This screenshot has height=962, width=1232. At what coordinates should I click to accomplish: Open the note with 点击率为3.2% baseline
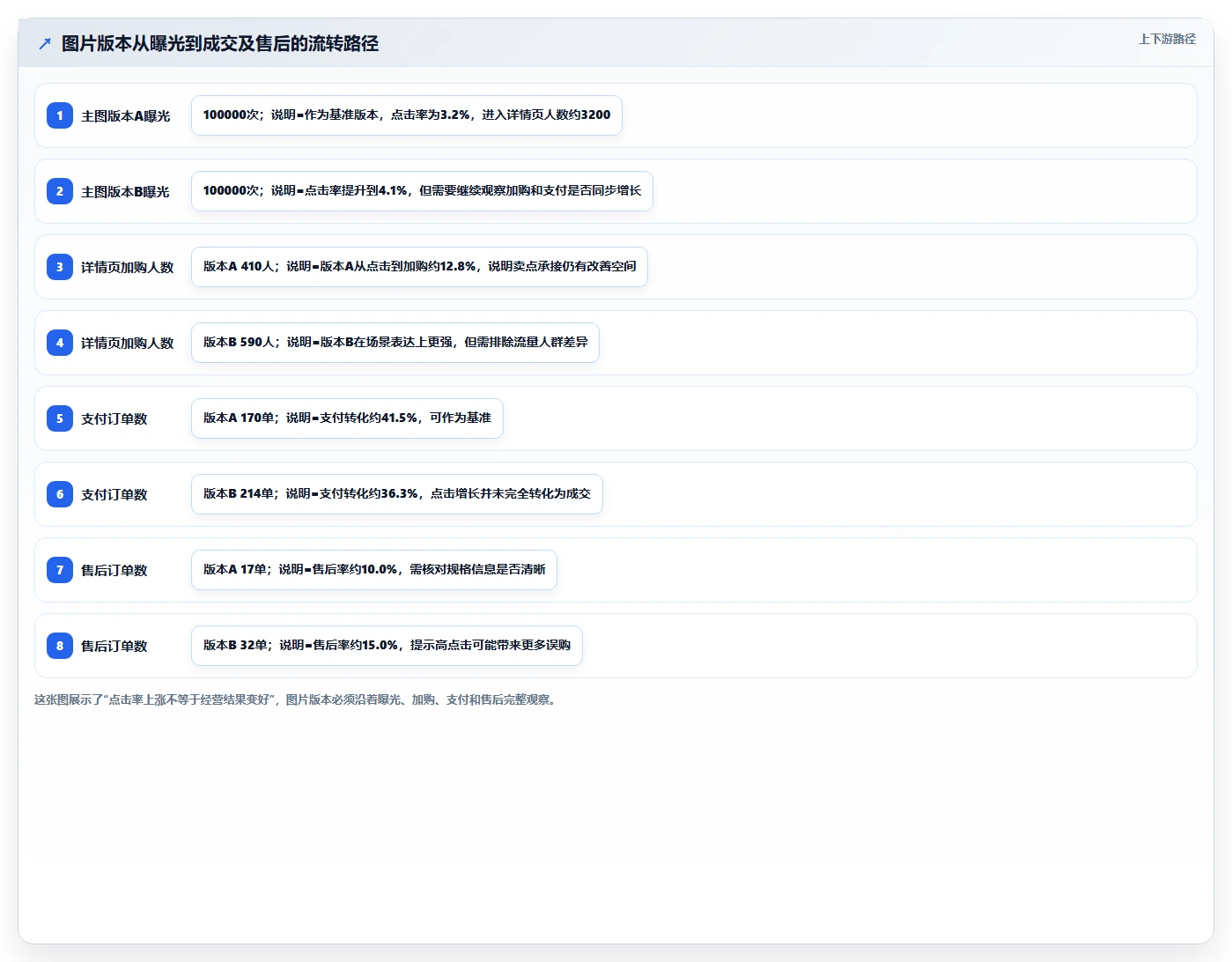(x=407, y=115)
